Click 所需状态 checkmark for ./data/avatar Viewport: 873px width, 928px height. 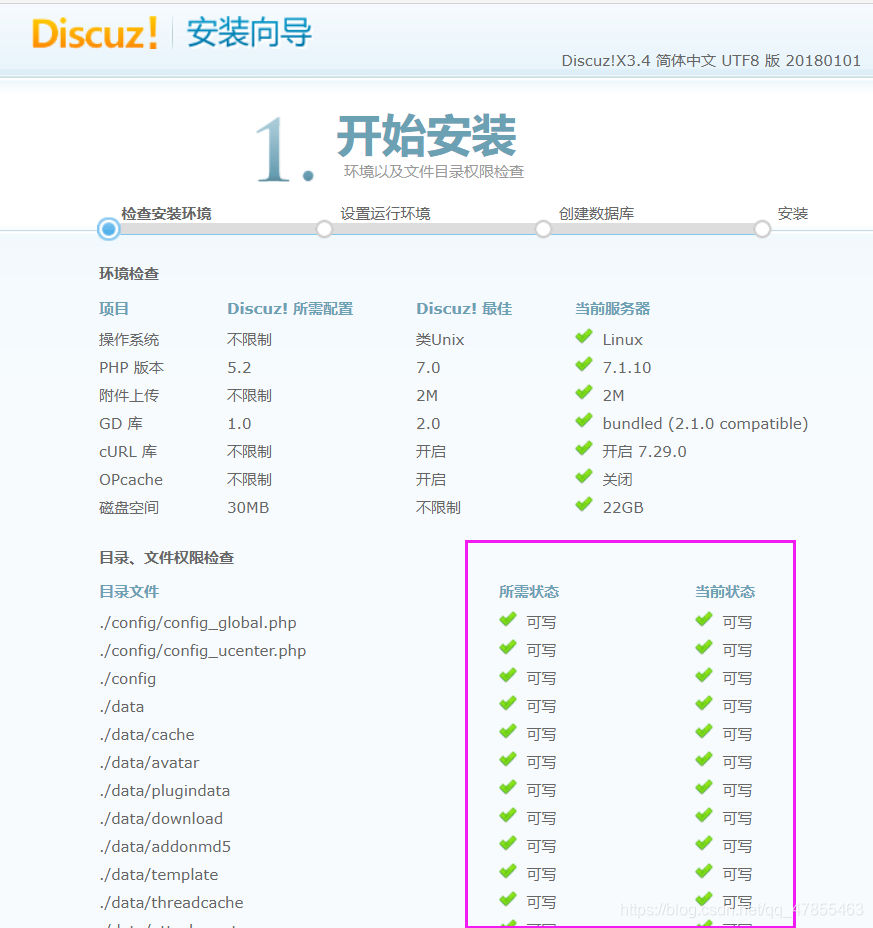pos(508,759)
